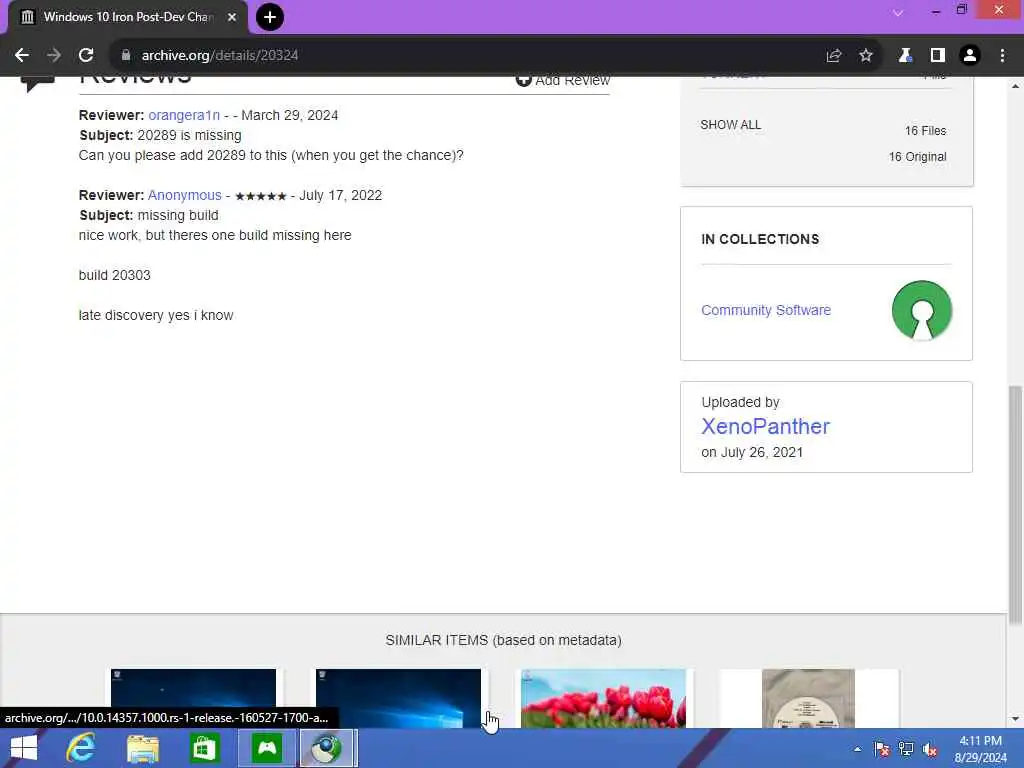
Task: Click the scrollbar up arrow
Action: click(1015, 86)
